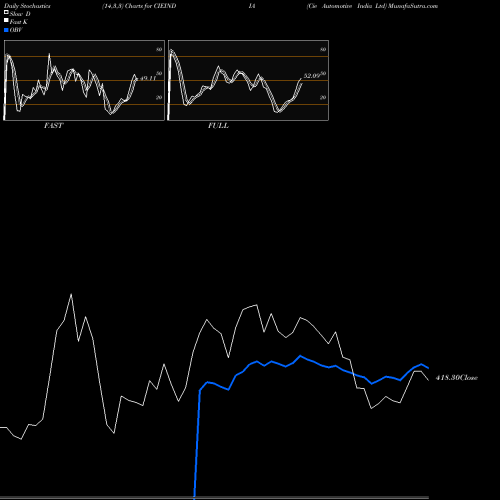Click the FULL chart label
The image size is (500, 500).
[218, 126]
